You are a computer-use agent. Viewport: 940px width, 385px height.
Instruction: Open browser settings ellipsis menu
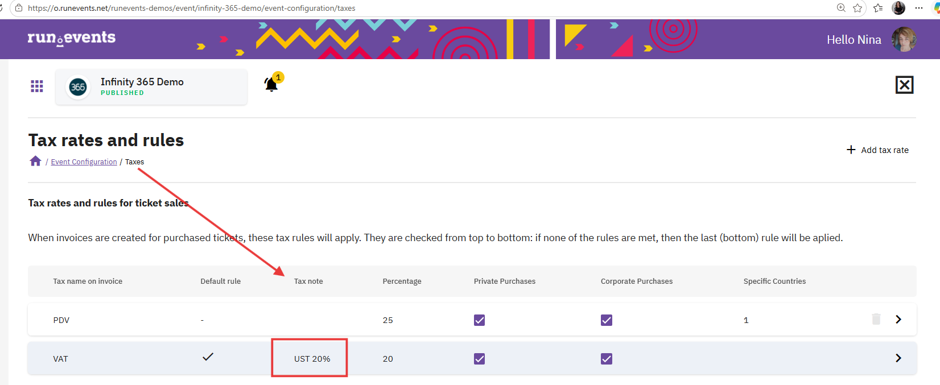pyautogui.click(x=919, y=8)
